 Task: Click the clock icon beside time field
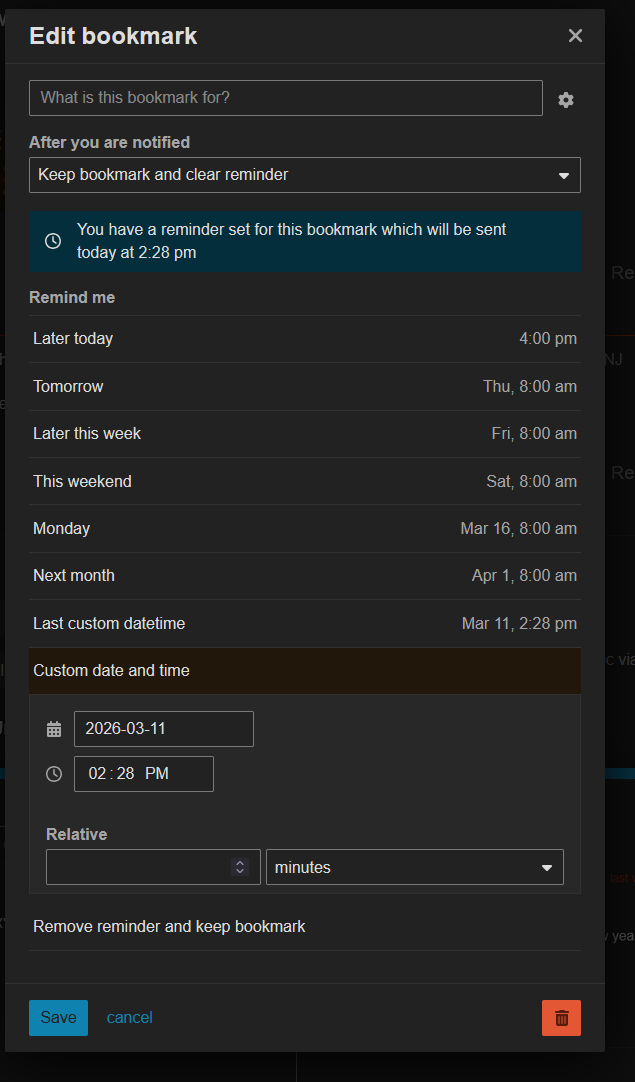pyautogui.click(x=54, y=774)
